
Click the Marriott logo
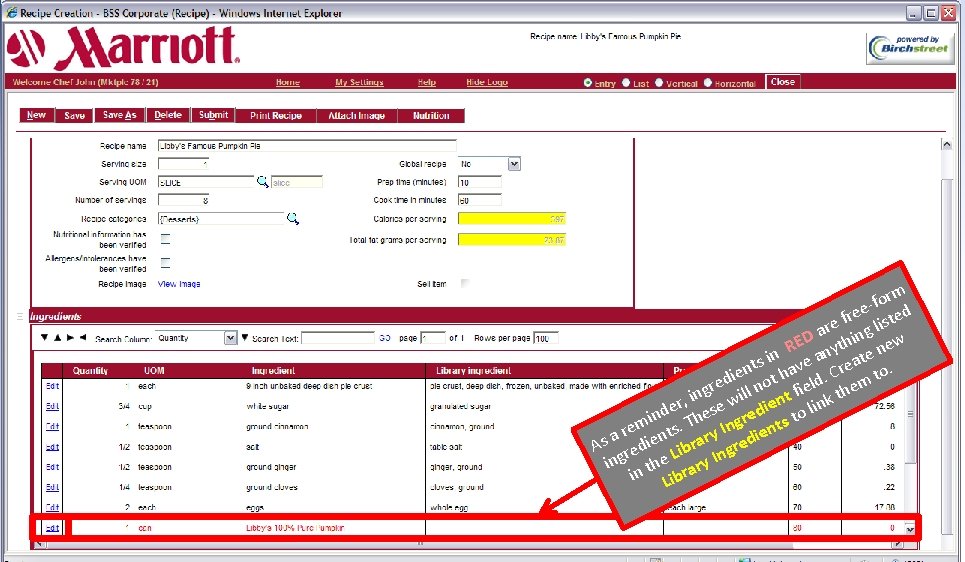point(124,47)
